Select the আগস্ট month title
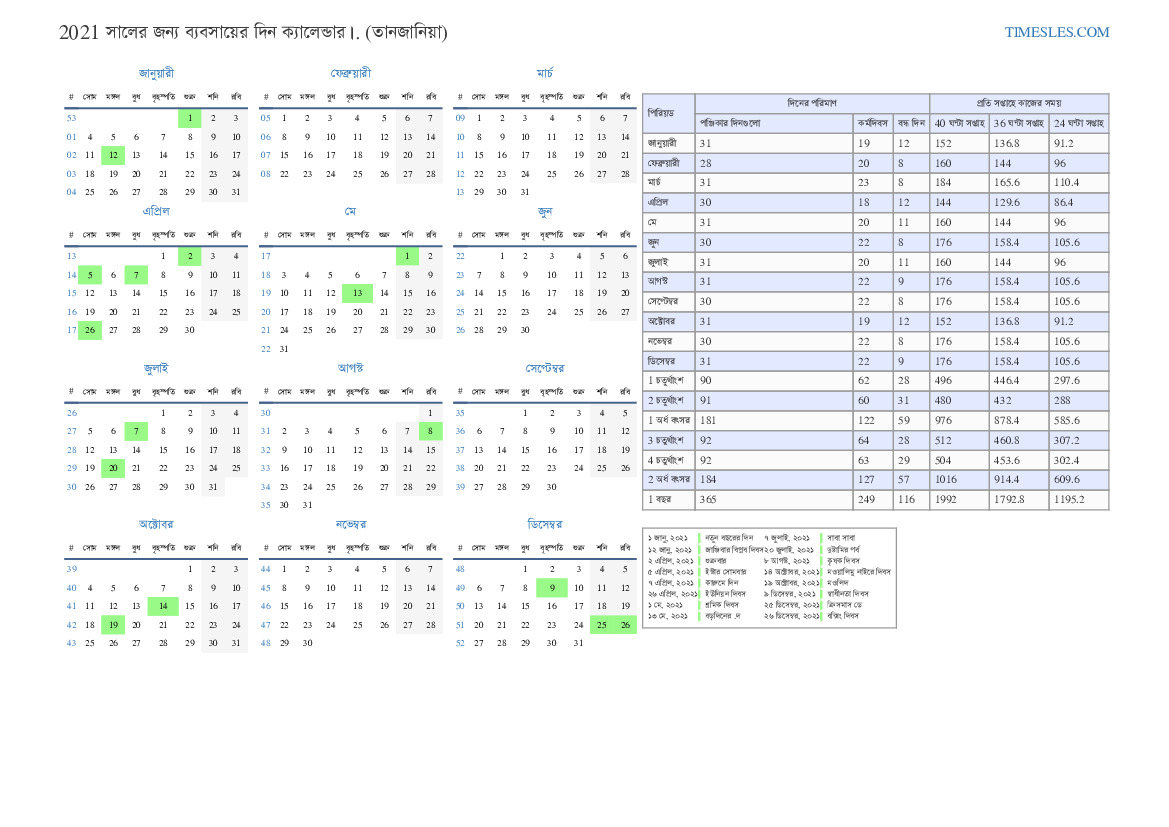Image resolution: width=1169 pixels, height=827 pixels. click(350, 367)
